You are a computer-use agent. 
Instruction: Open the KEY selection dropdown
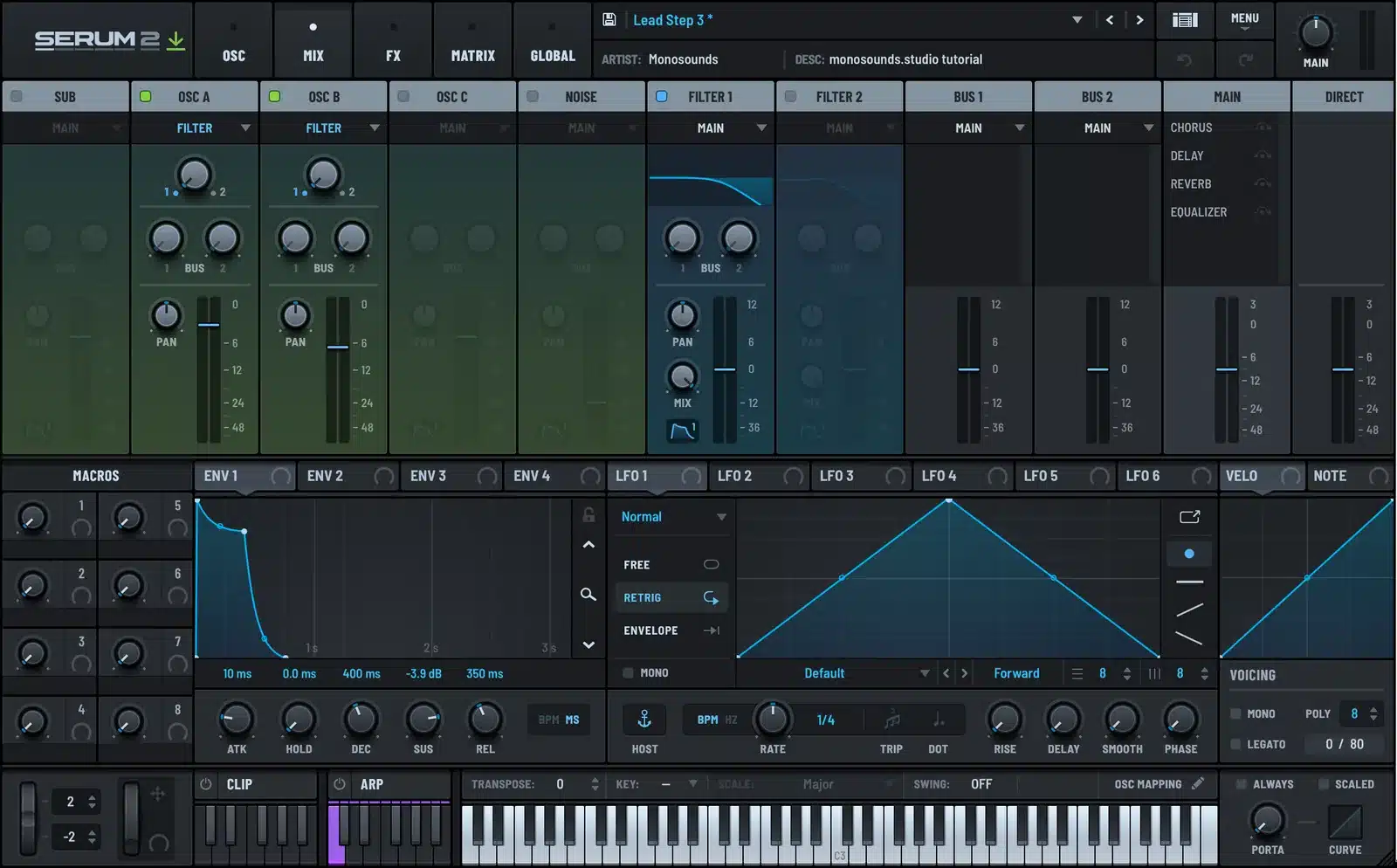[x=679, y=784]
